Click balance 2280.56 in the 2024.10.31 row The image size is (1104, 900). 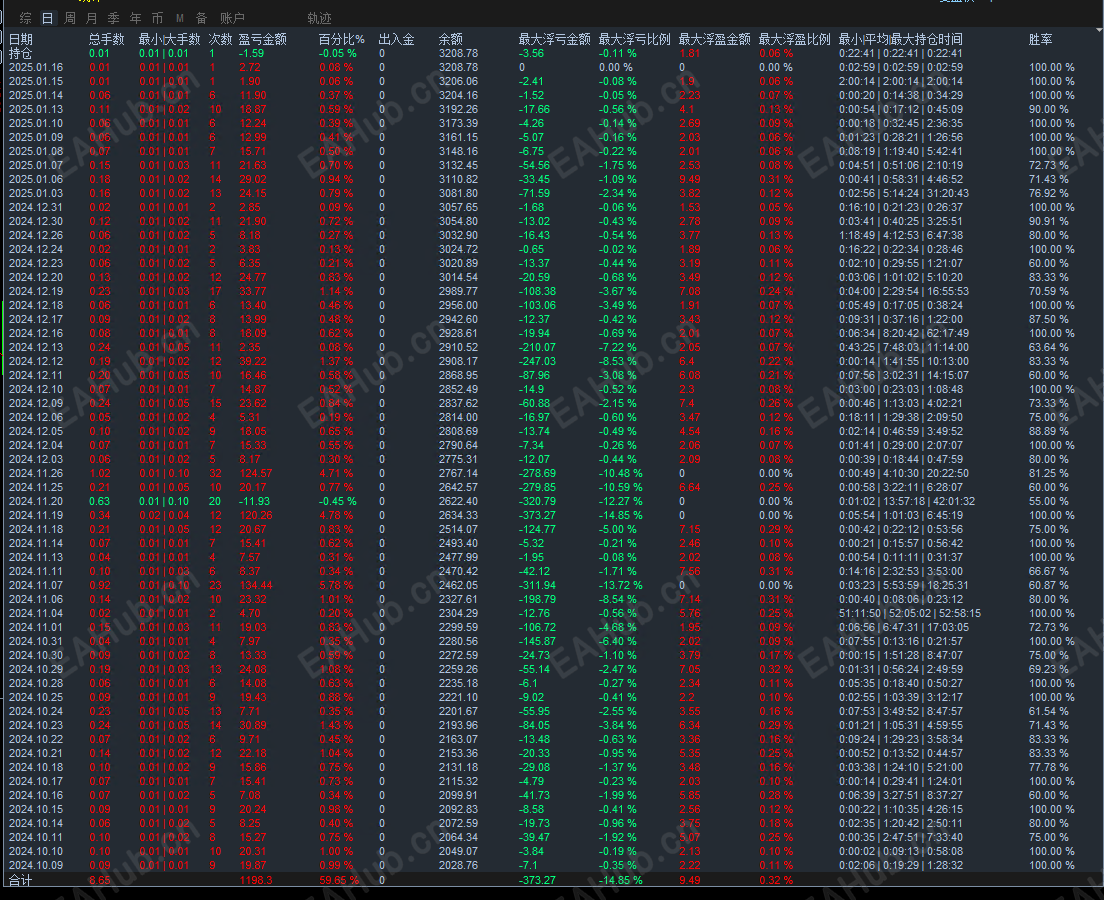[458, 642]
